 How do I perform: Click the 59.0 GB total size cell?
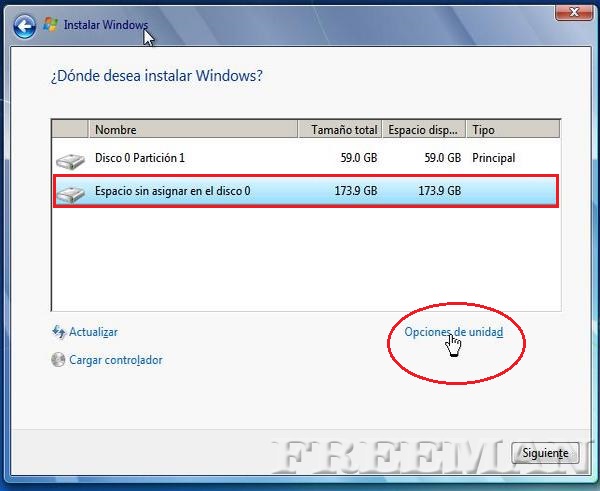tap(359, 158)
